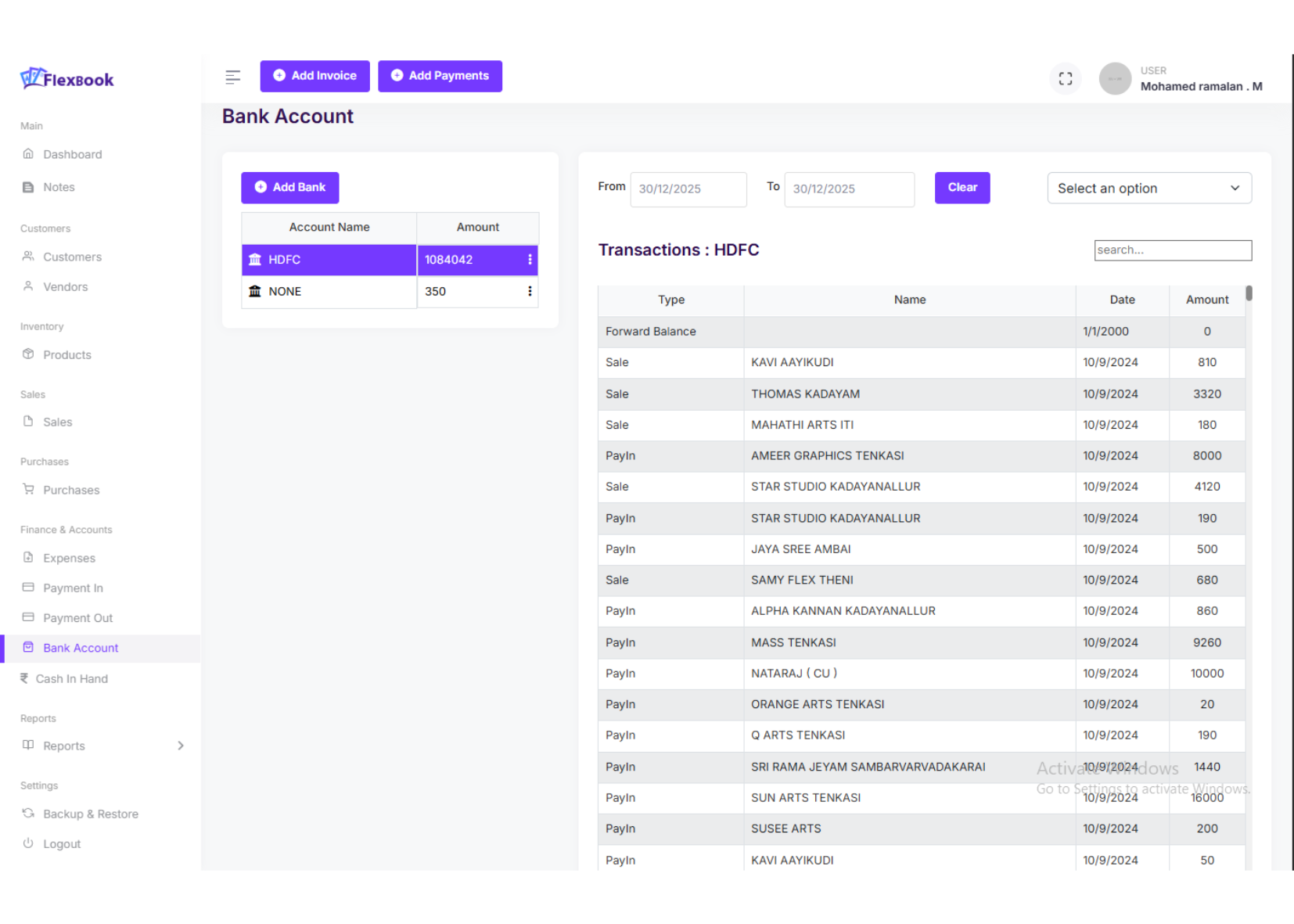Click the hamburger menu toggle icon

[x=232, y=77]
